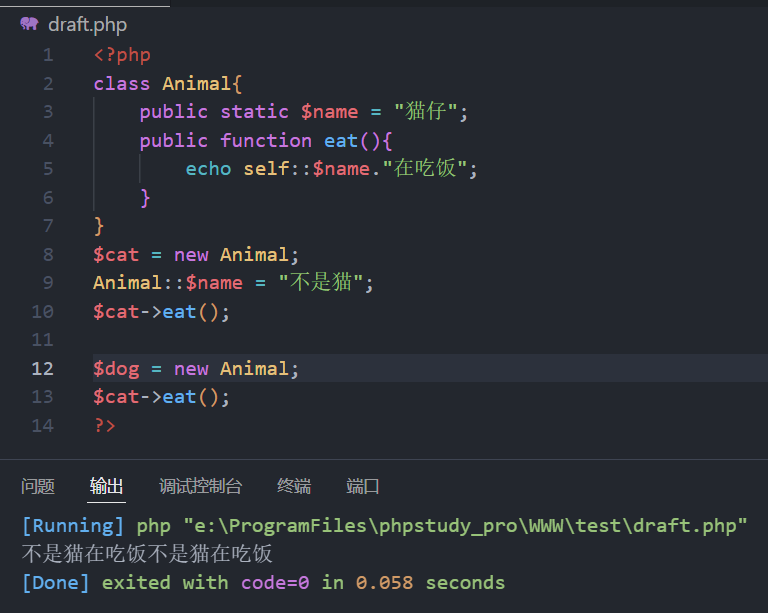The height and width of the screenshot is (613, 768).
Task: Click the "不是猫" string on line 9
Action: click(x=320, y=283)
